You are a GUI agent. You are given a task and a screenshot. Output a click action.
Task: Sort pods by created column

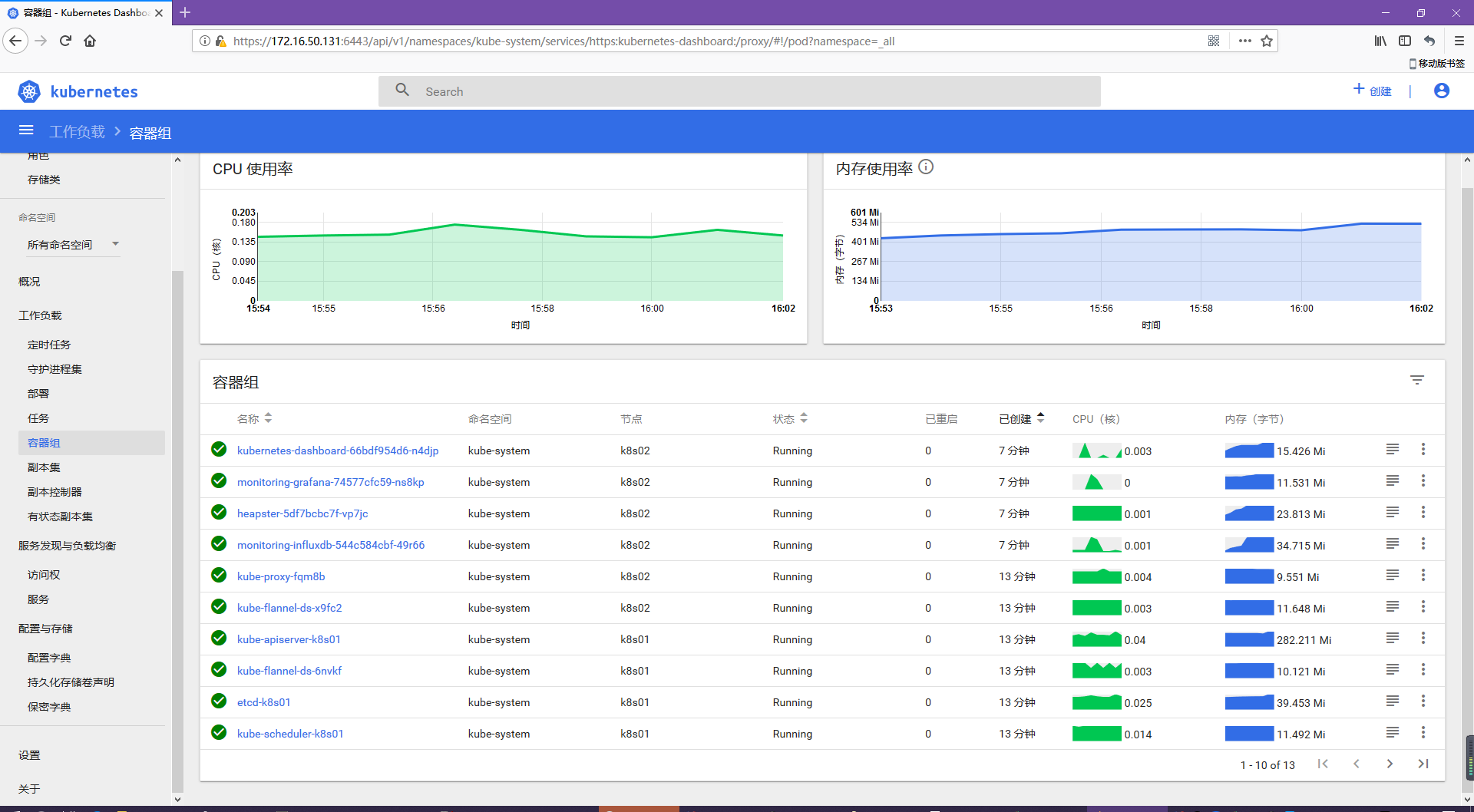[x=1040, y=418]
